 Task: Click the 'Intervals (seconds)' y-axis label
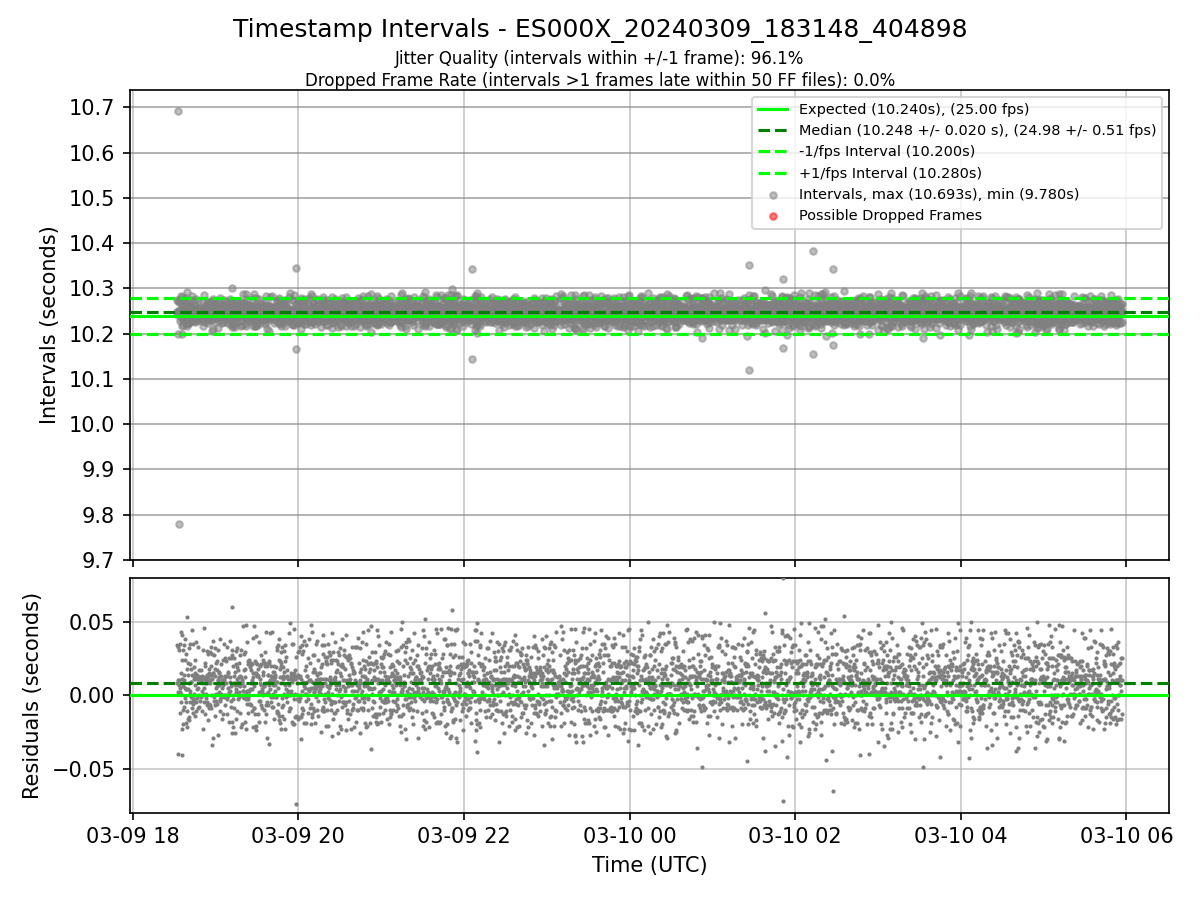tap(49, 325)
